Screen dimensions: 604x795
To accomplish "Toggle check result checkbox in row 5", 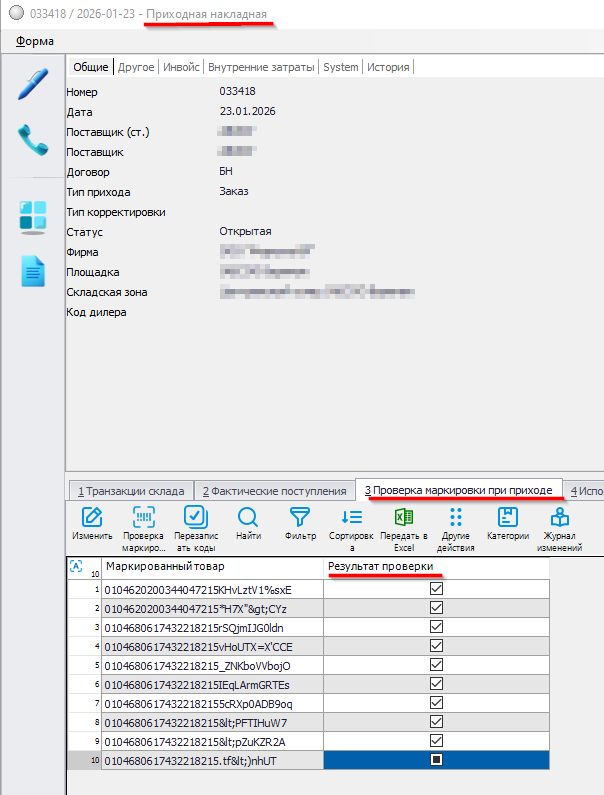I will click(436, 665).
